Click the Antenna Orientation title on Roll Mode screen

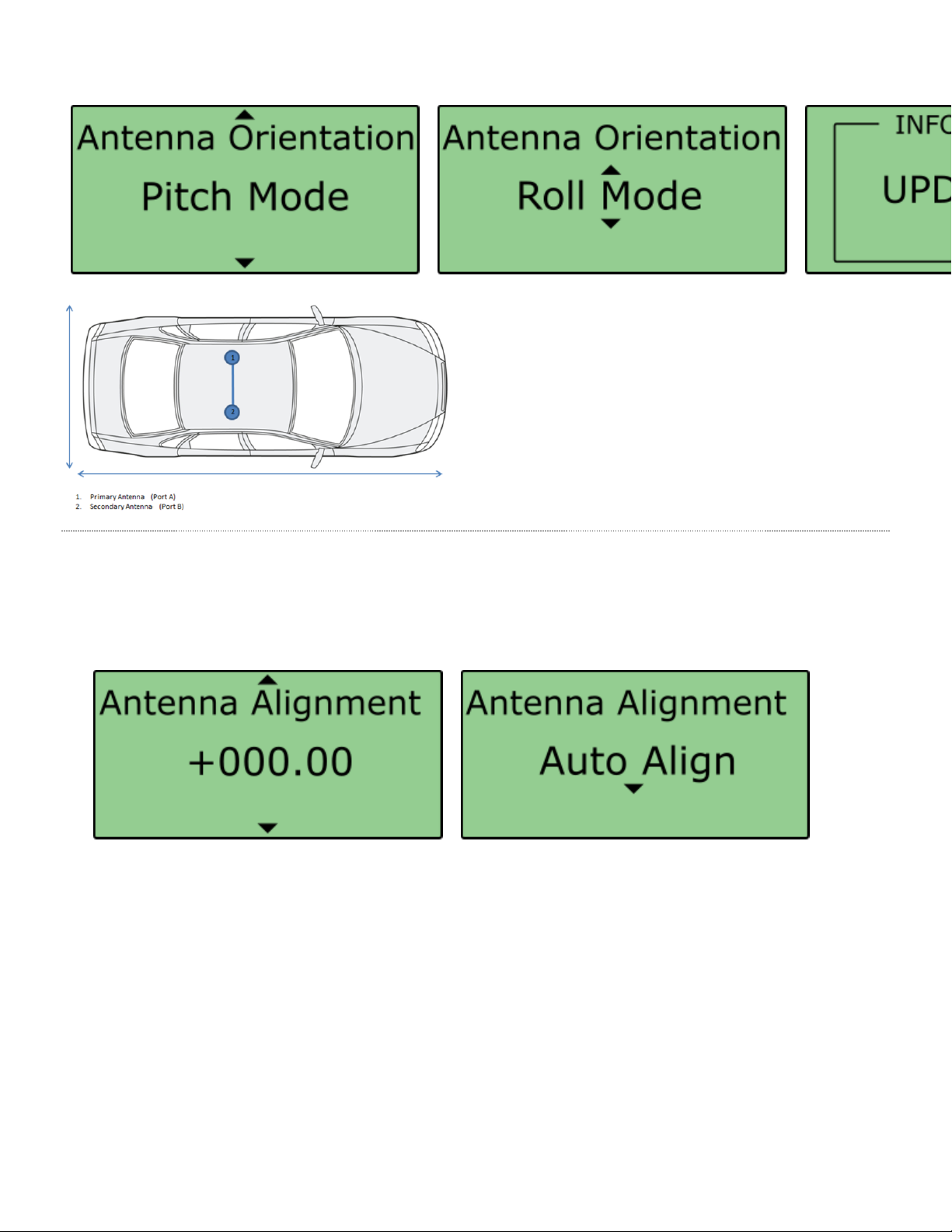pyautogui.click(x=612, y=138)
